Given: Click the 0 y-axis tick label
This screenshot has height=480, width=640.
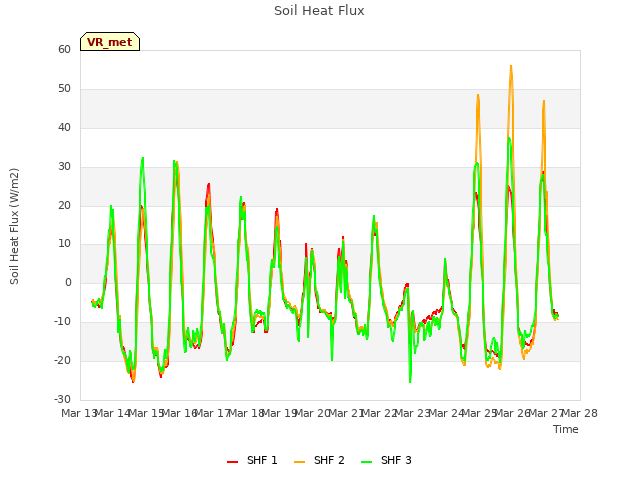Looking at the screenshot, I should tap(68, 282).
